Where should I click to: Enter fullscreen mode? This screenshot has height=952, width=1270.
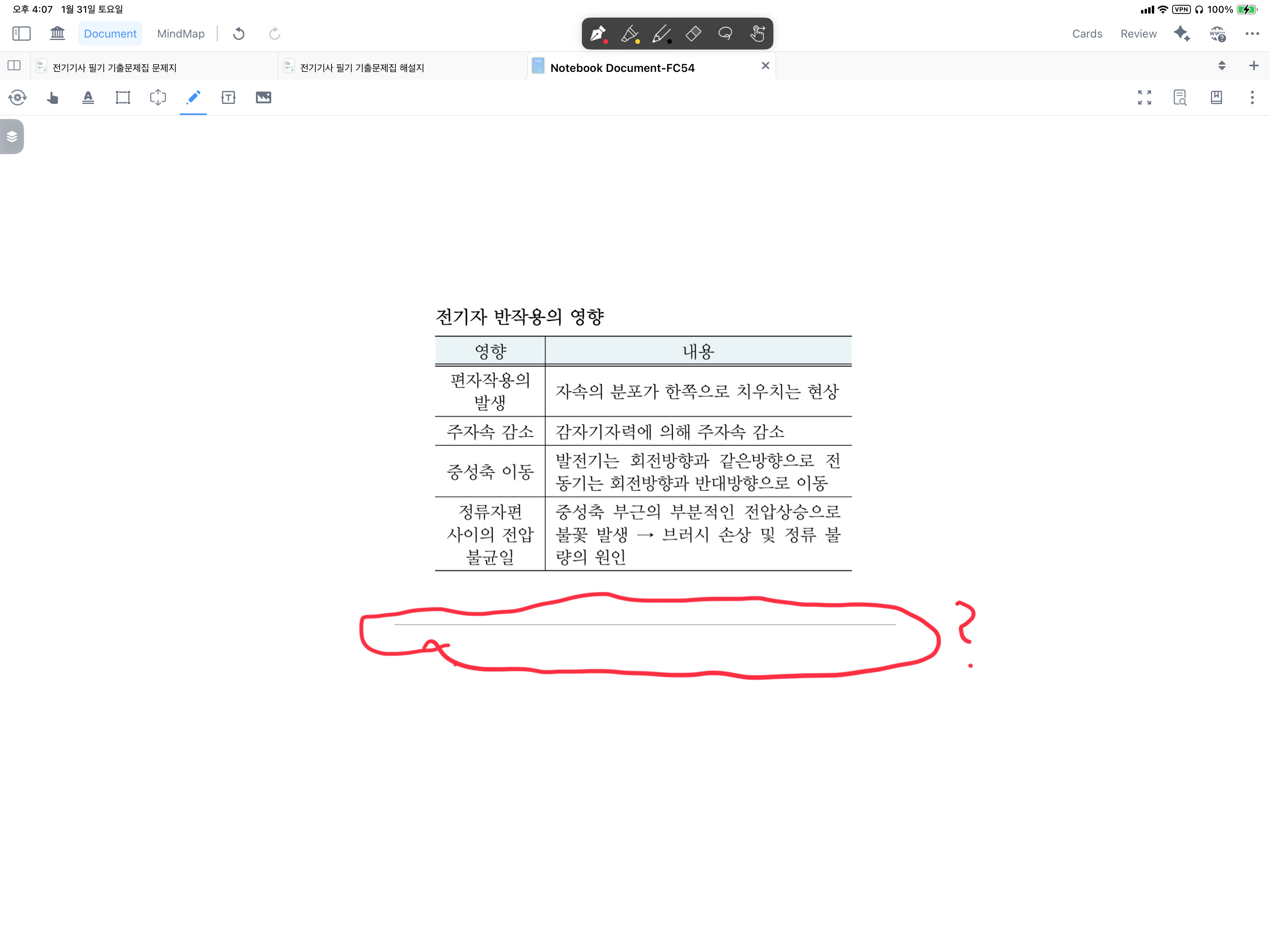[1144, 97]
